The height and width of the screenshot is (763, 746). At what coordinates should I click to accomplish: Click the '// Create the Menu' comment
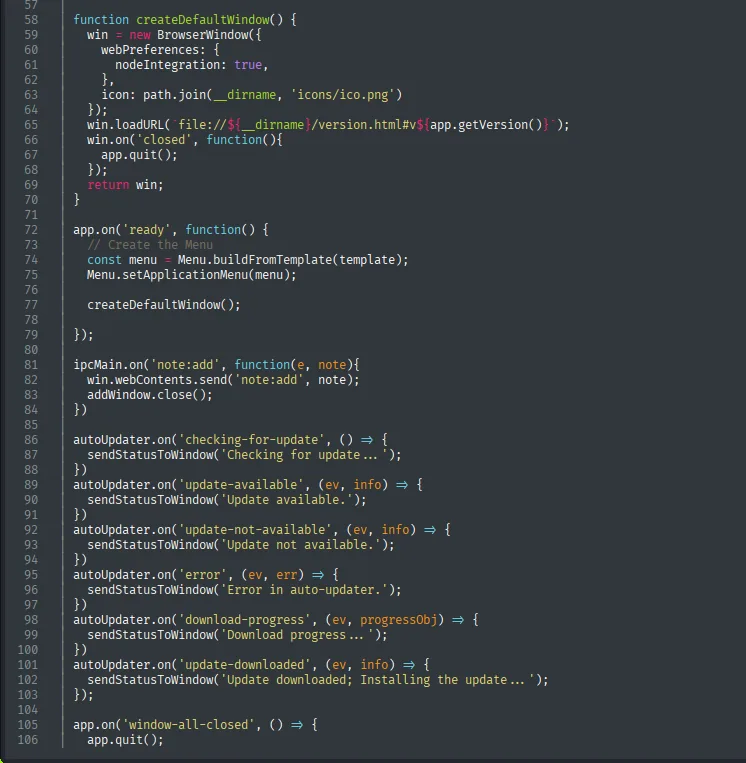tap(150, 245)
